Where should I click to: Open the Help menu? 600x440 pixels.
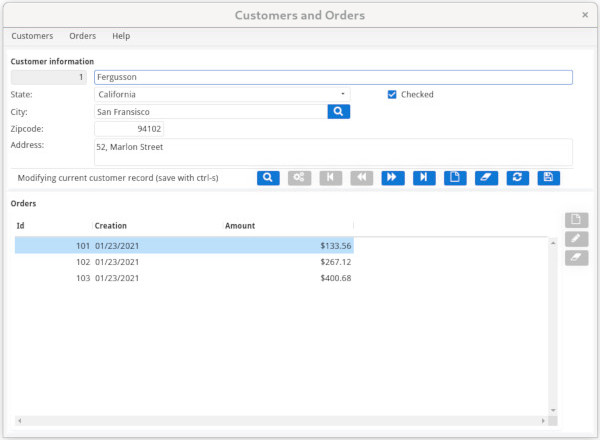pos(121,36)
